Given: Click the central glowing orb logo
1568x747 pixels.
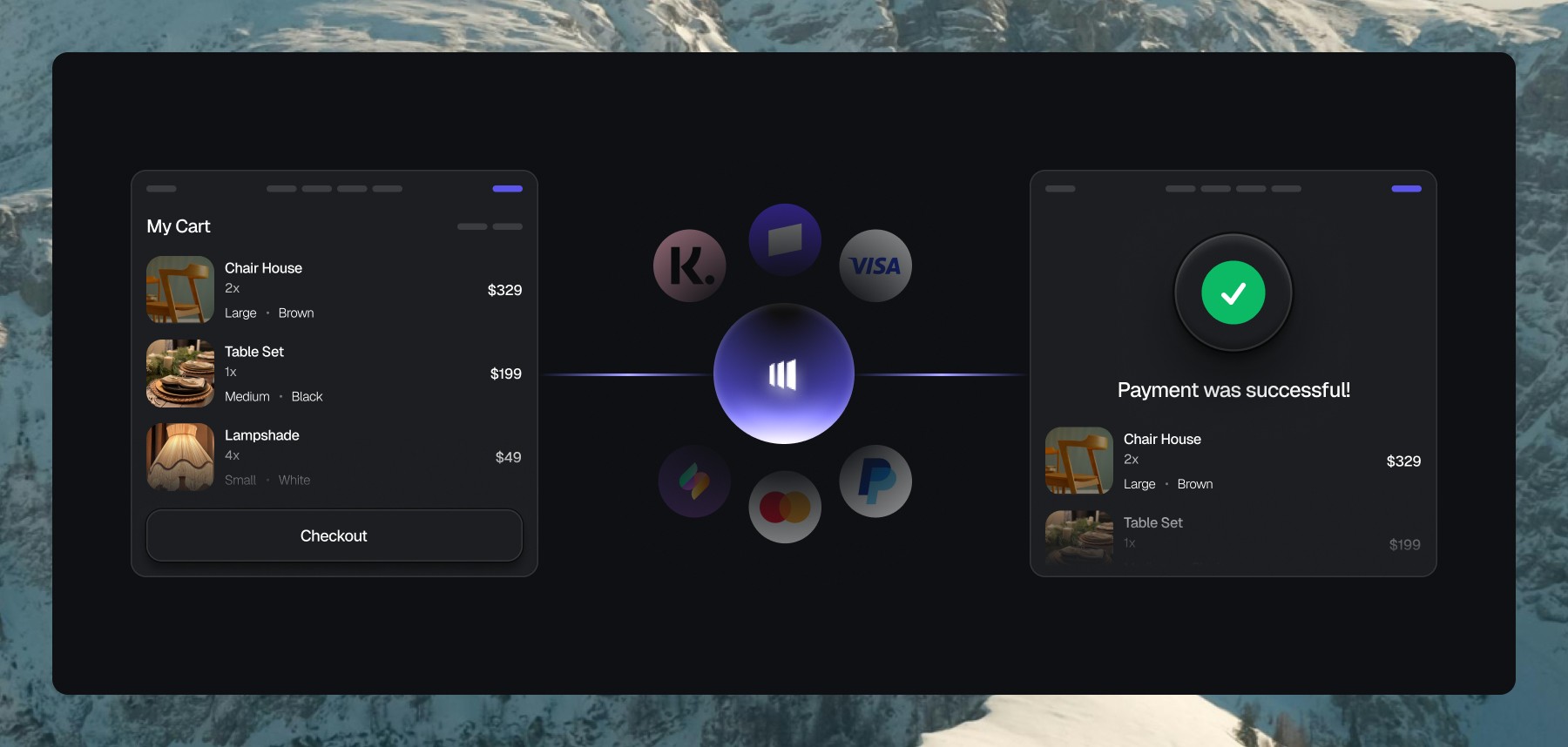Looking at the screenshot, I should click(783, 373).
